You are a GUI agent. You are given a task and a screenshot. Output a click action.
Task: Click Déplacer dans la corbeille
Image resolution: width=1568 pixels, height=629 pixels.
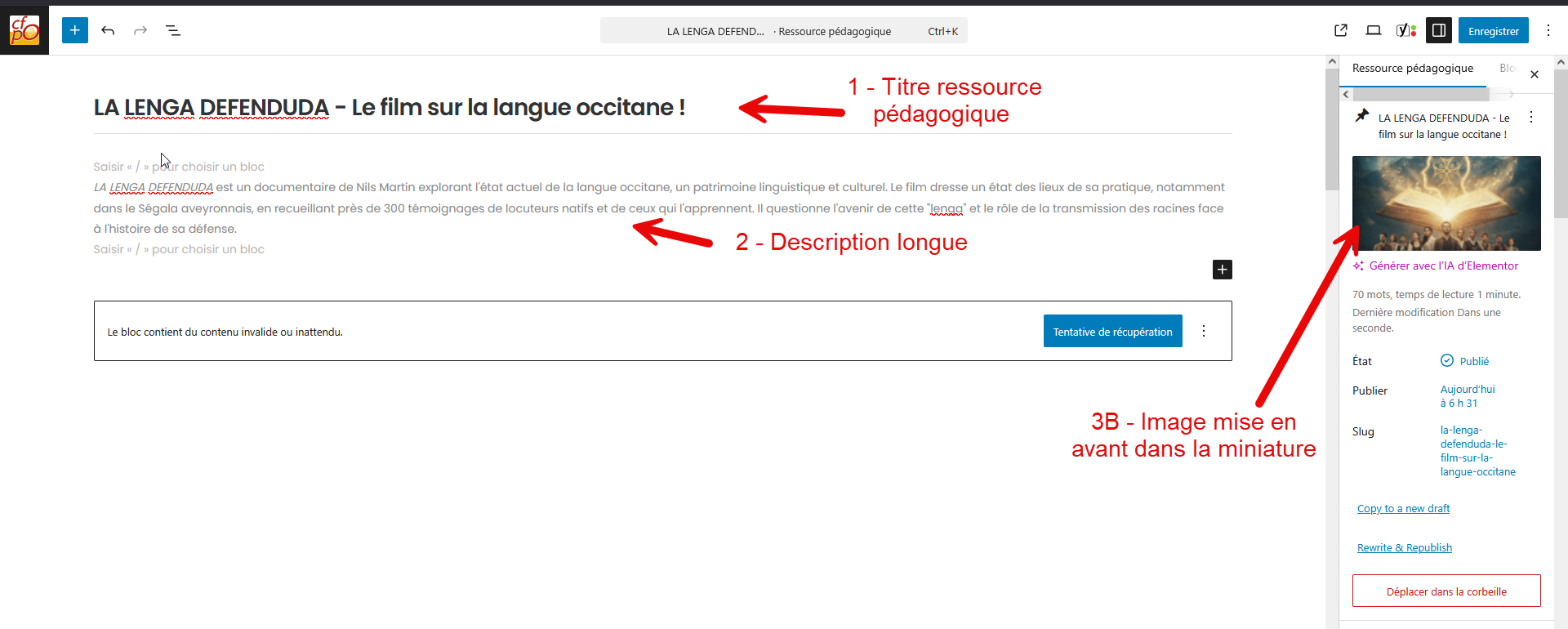click(1446, 591)
